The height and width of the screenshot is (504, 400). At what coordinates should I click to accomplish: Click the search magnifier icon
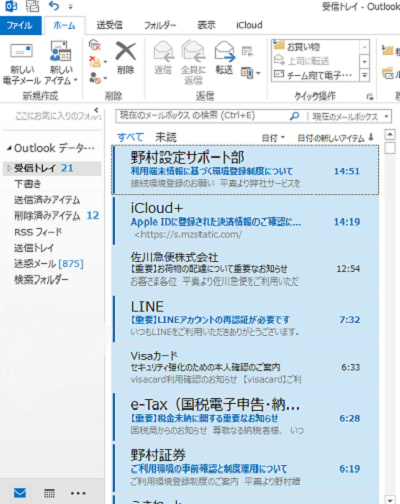click(x=294, y=116)
